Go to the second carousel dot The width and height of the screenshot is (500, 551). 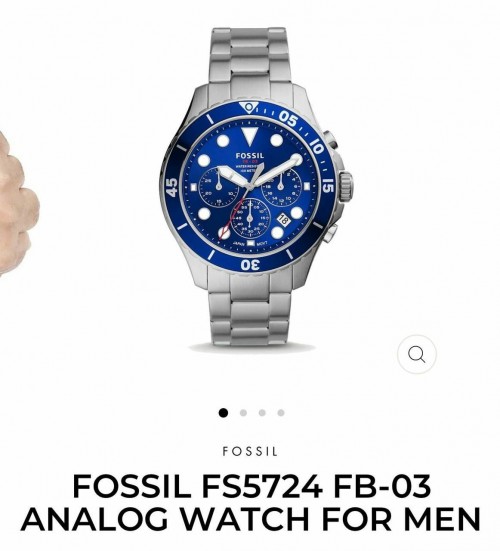click(243, 413)
